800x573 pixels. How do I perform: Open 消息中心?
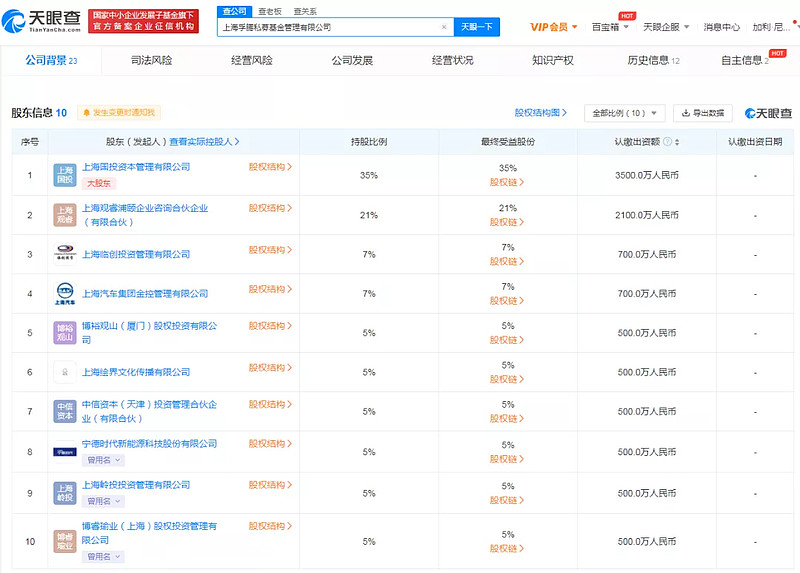[721, 27]
